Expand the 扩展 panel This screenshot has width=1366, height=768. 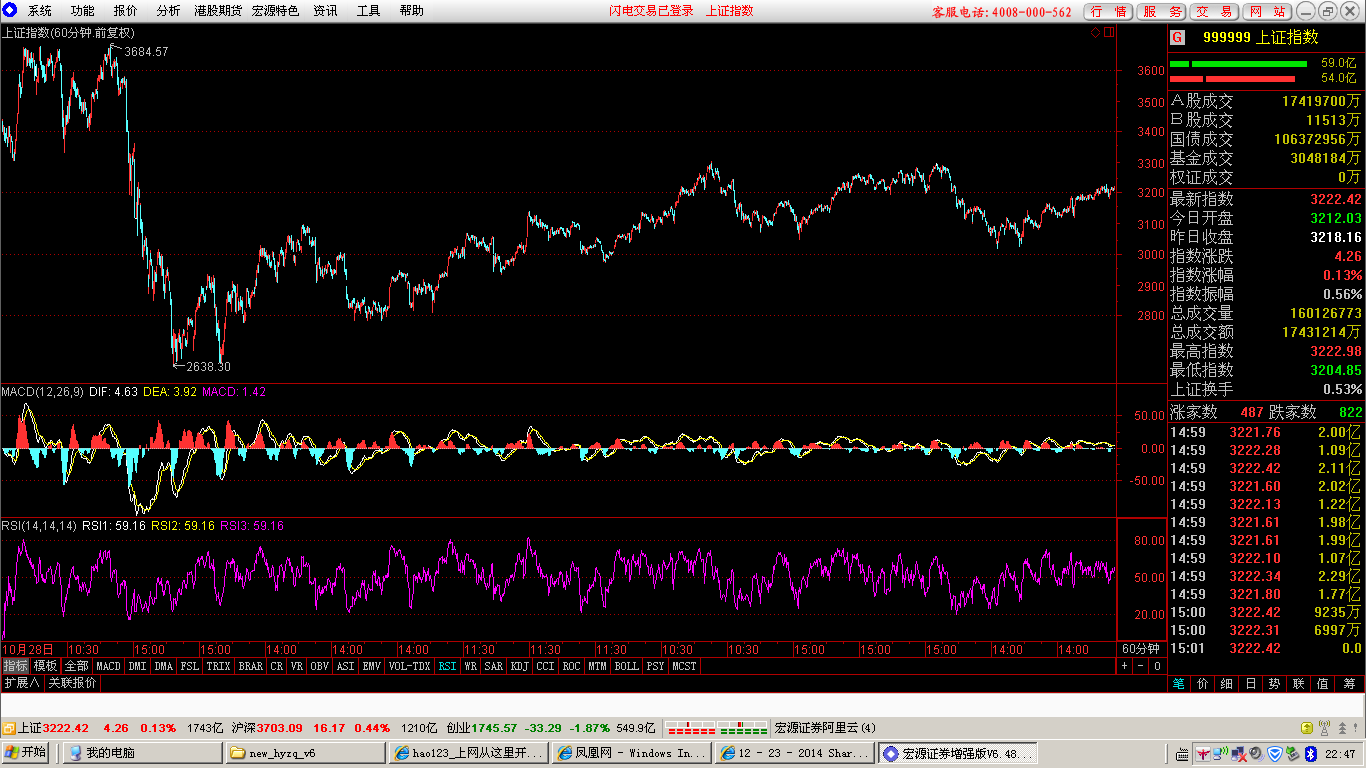21,682
